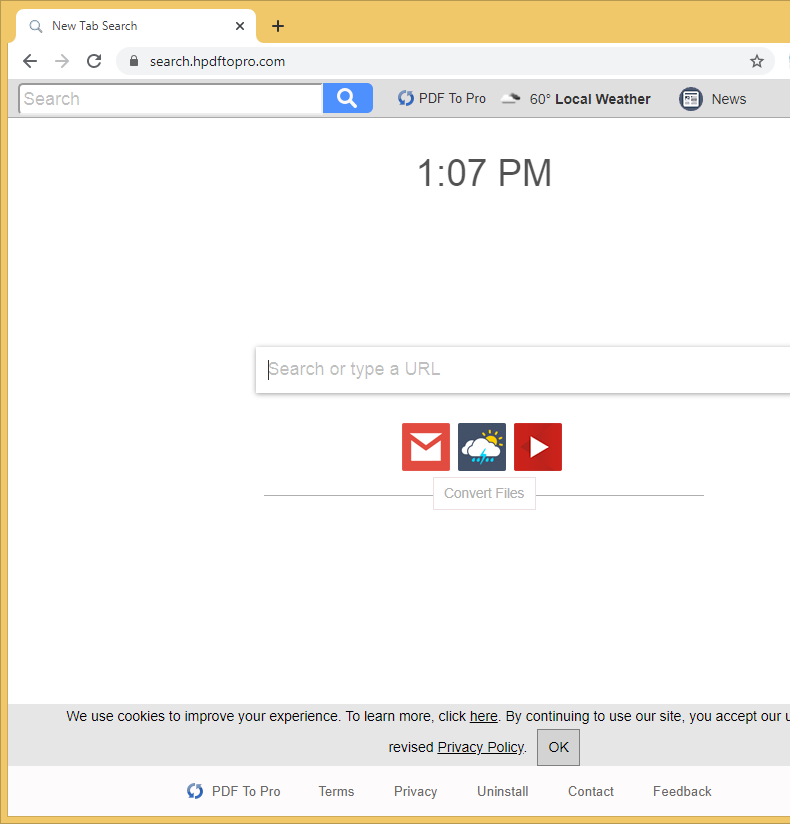Image resolution: width=790 pixels, height=824 pixels.
Task: Close the New Tab Search tab
Action: pos(240,26)
